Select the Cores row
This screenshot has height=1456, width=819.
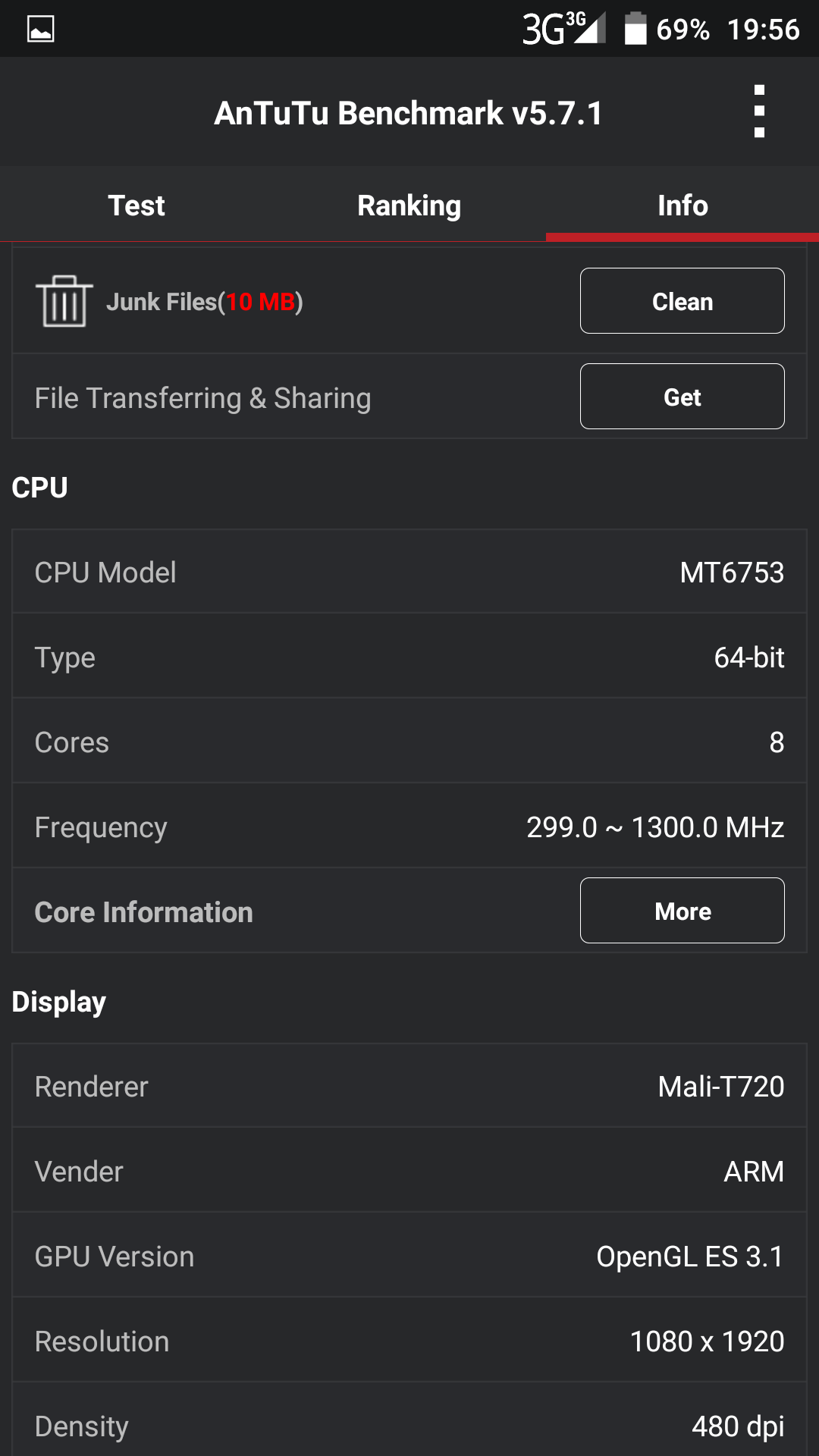409,742
